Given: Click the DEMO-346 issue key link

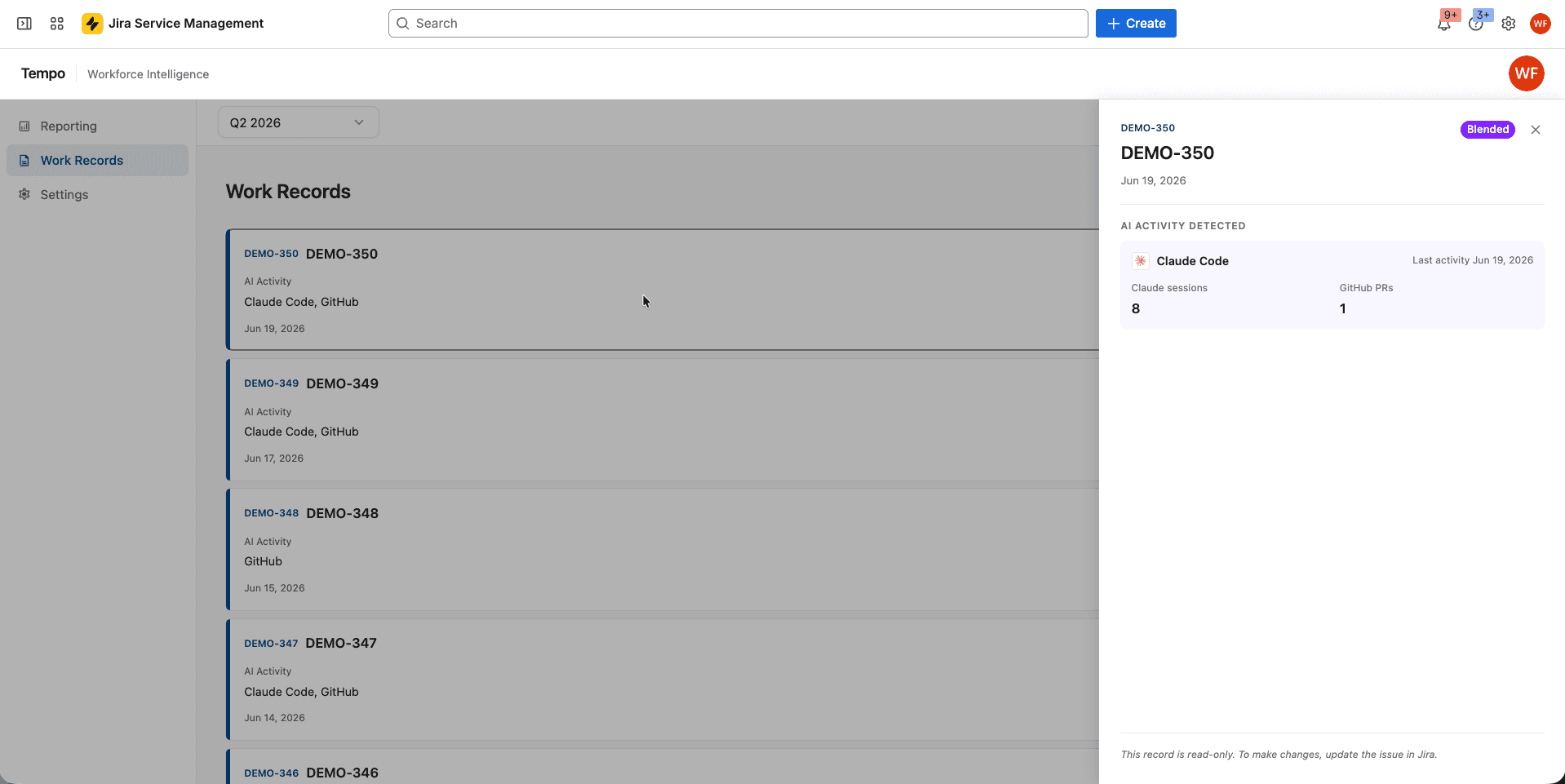Looking at the screenshot, I should point(272,773).
